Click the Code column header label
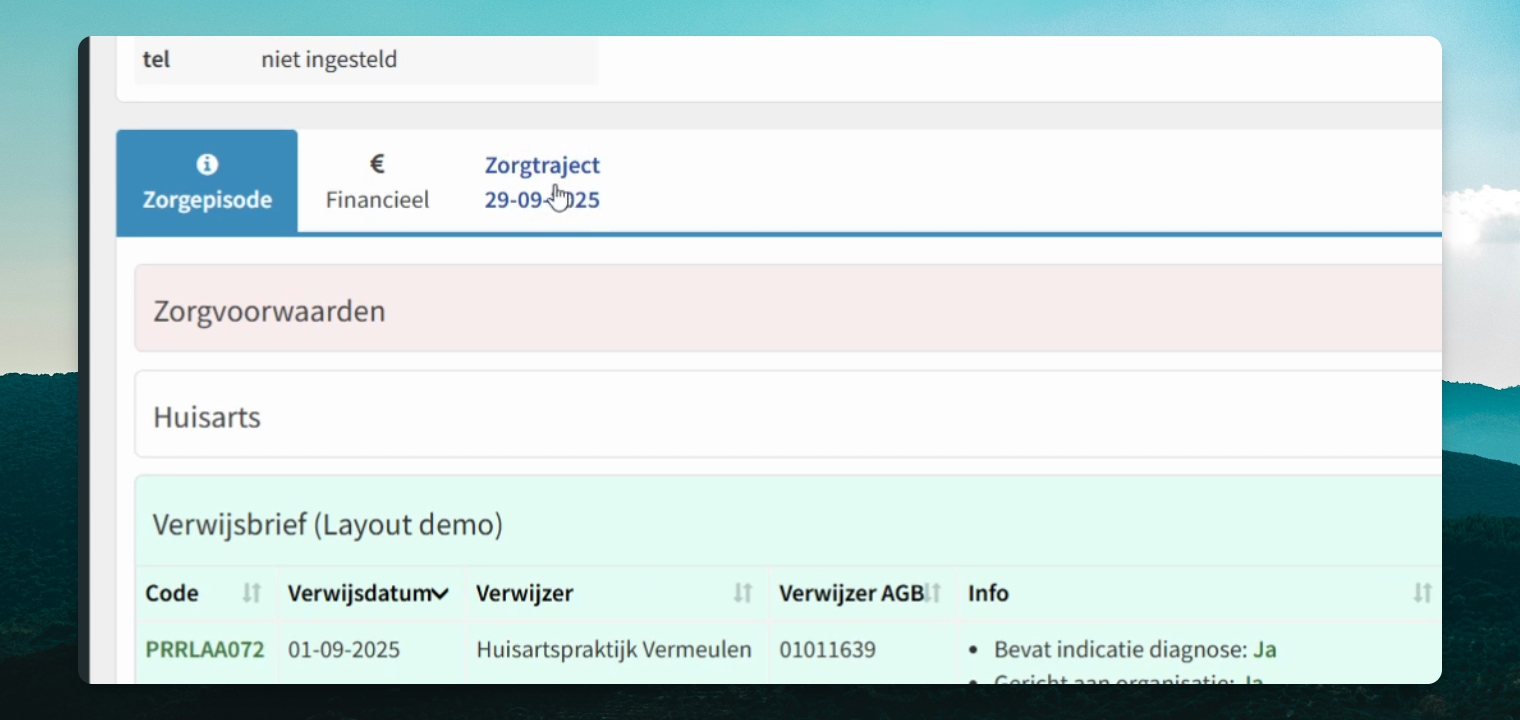Image resolution: width=1520 pixels, height=720 pixels. point(172,593)
